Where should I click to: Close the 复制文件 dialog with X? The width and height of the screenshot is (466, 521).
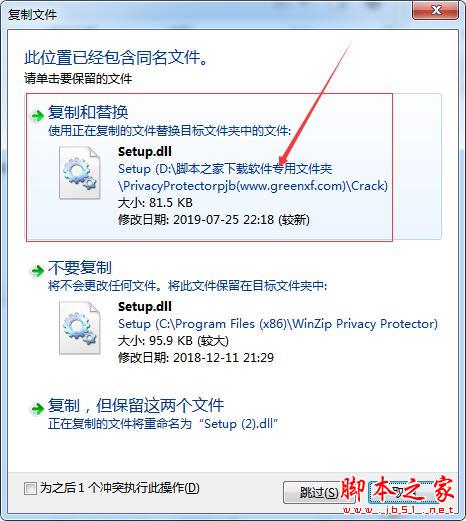435,10
